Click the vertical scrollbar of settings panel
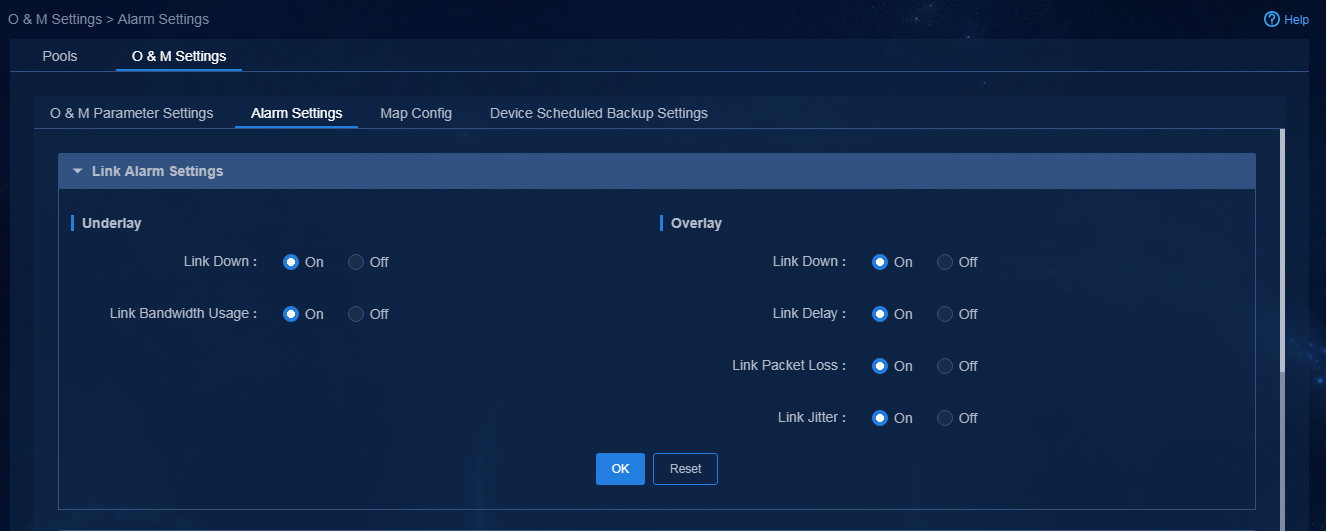The height and width of the screenshot is (531, 1326). [x=1283, y=250]
